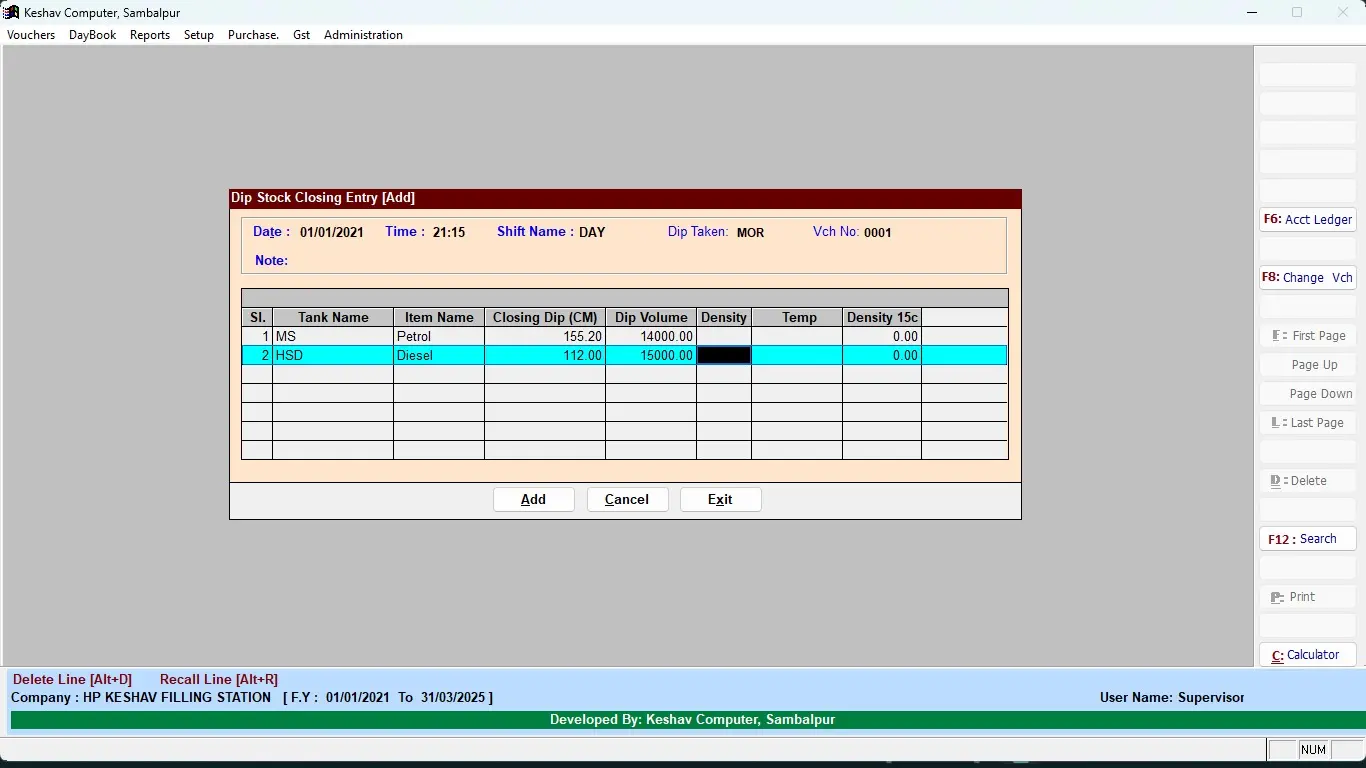Image resolution: width=1366 pixels, height=768 pixels.
Task: Click the Vch No value 0001
Action: (878, 232)
